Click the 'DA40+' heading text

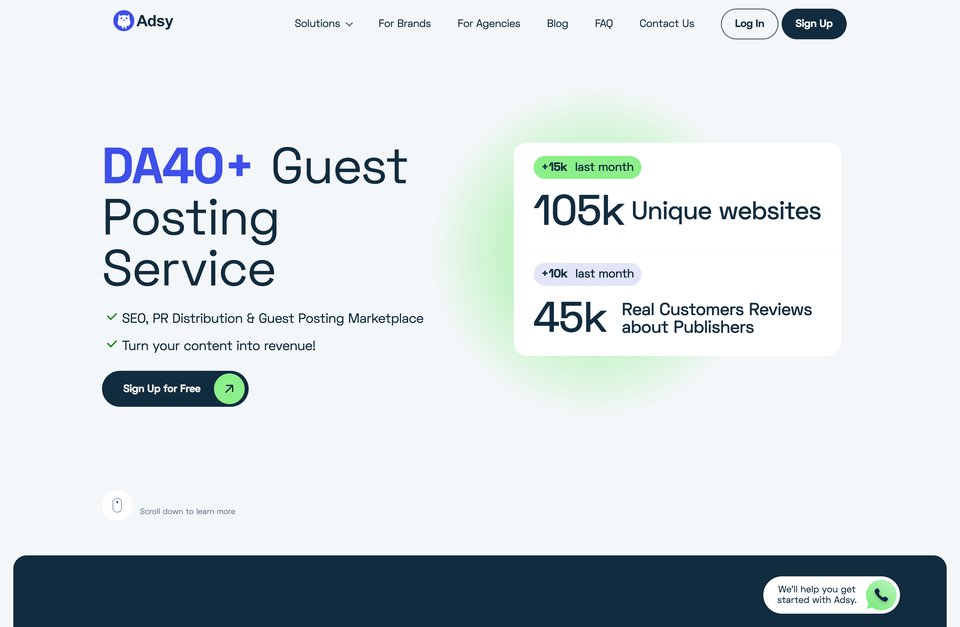(177, 165)
